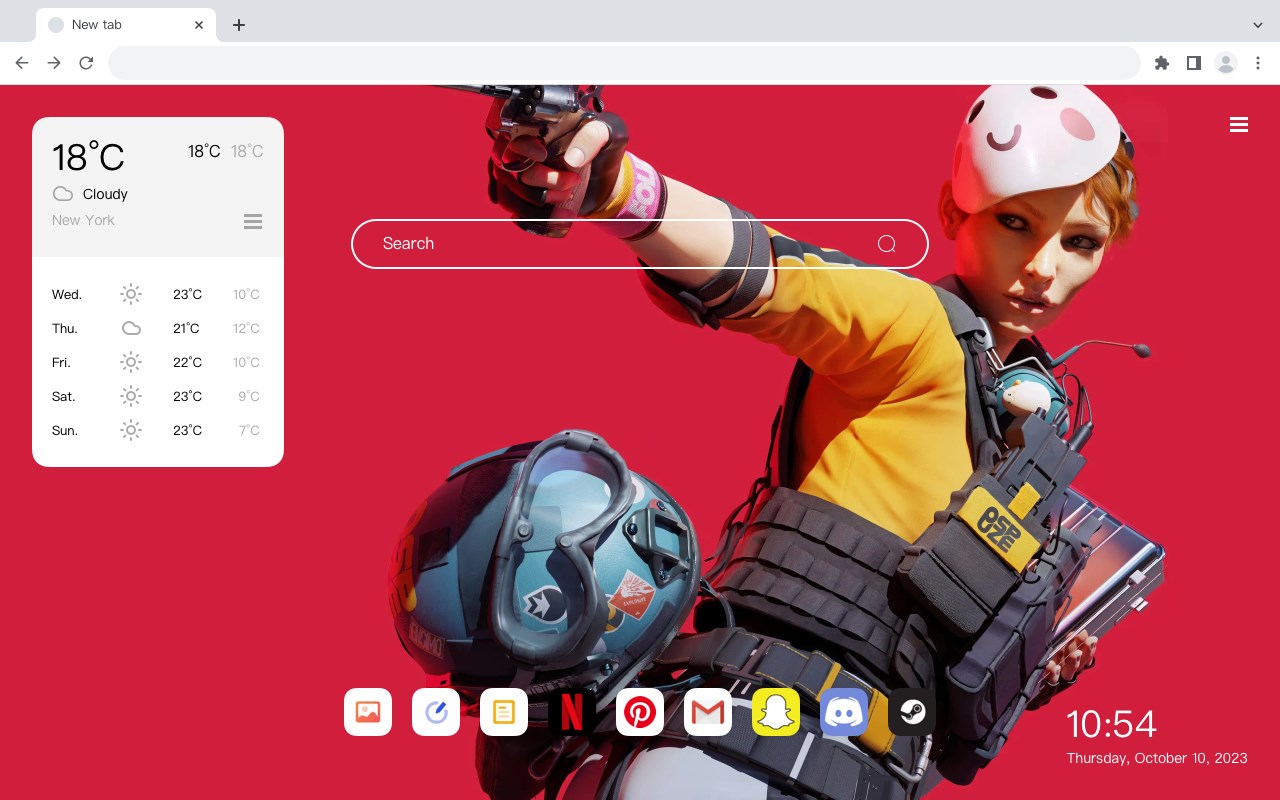Click the 21°C high for Thursday
Viewport: 1280px width, 800px height.
tap(186, 329)
